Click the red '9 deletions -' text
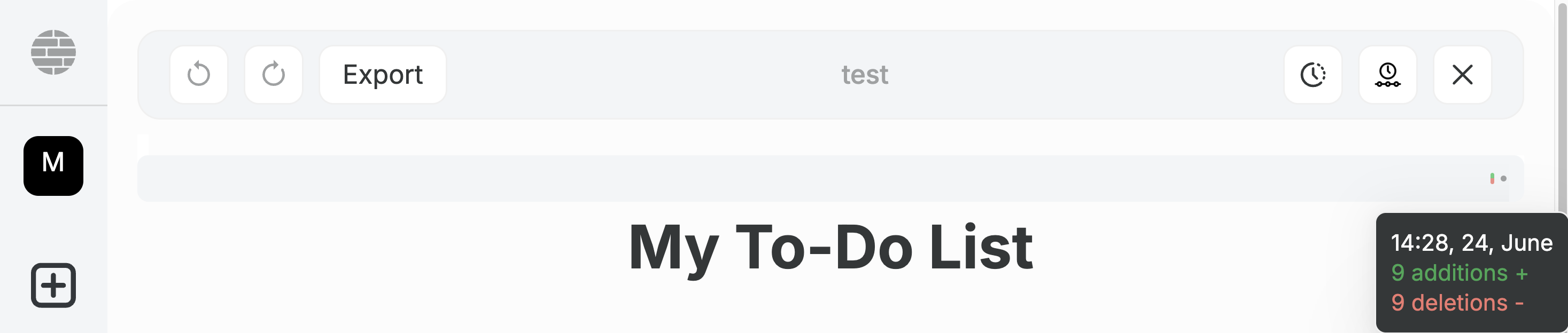The image size is (1568, 333). pyautogui.click(x=1457, y=303)
